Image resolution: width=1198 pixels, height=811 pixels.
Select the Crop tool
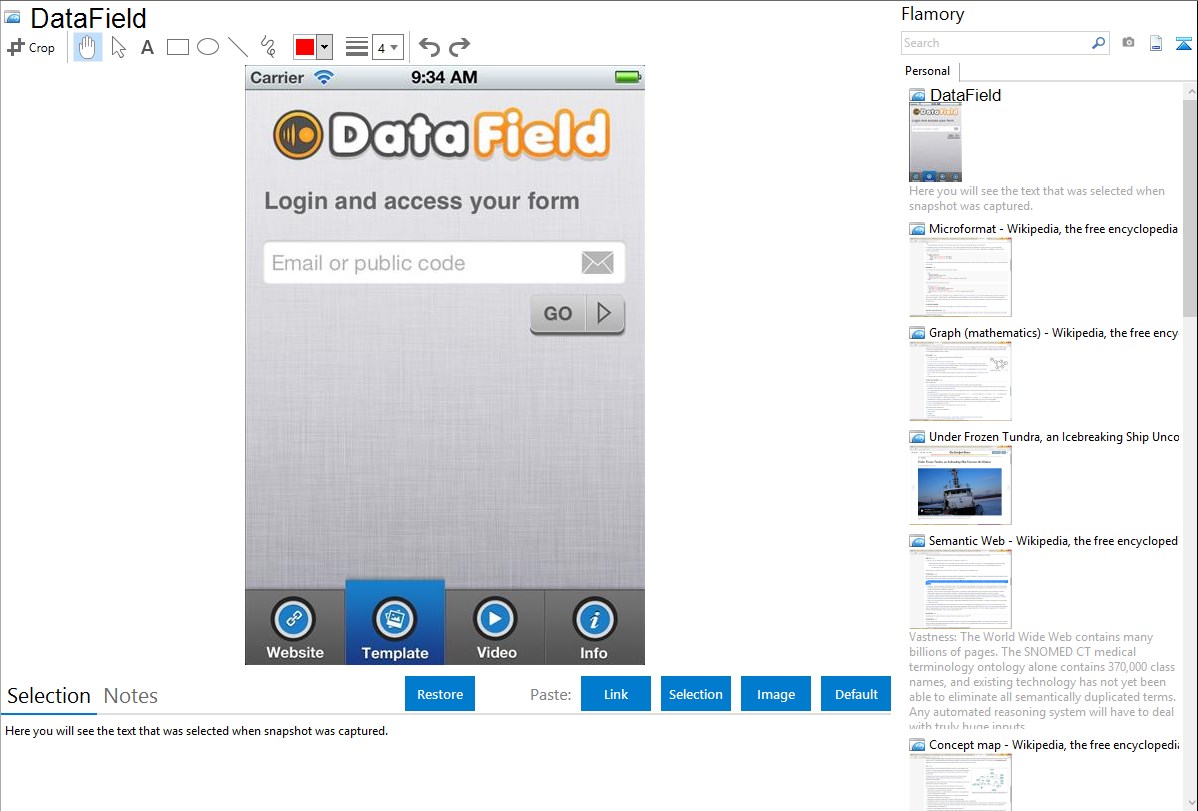click(31, 47)
